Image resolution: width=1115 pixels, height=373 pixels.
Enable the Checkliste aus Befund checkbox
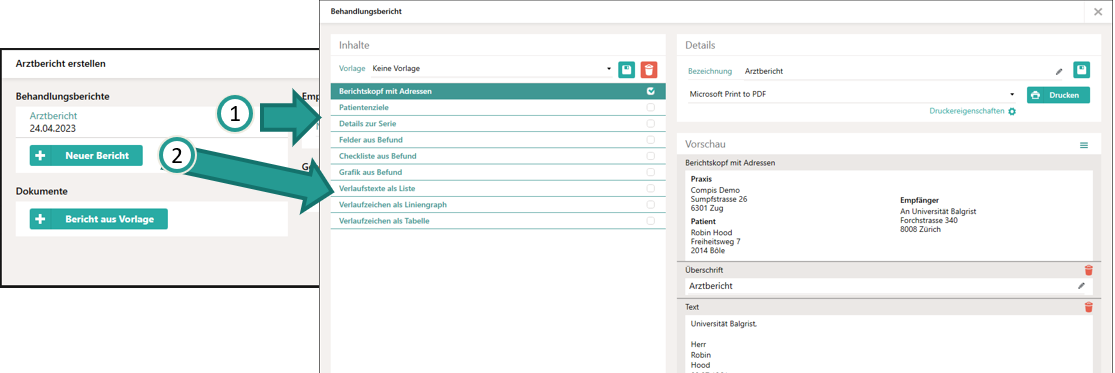651,156
